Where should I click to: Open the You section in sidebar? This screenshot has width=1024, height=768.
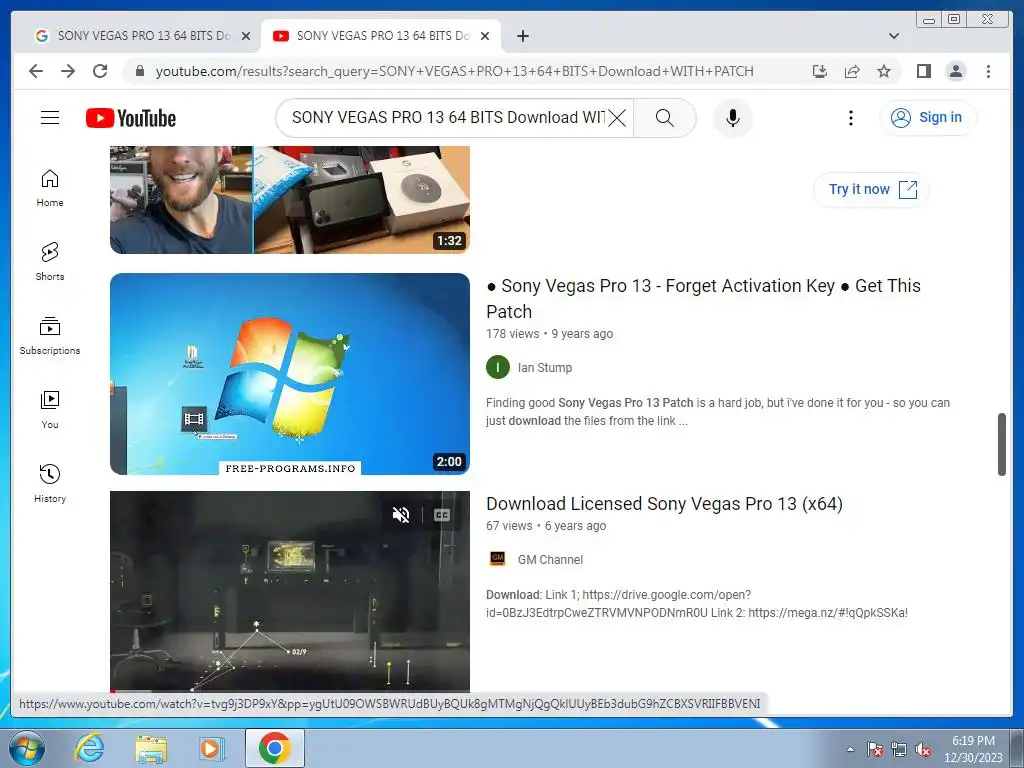coord(50,409)
